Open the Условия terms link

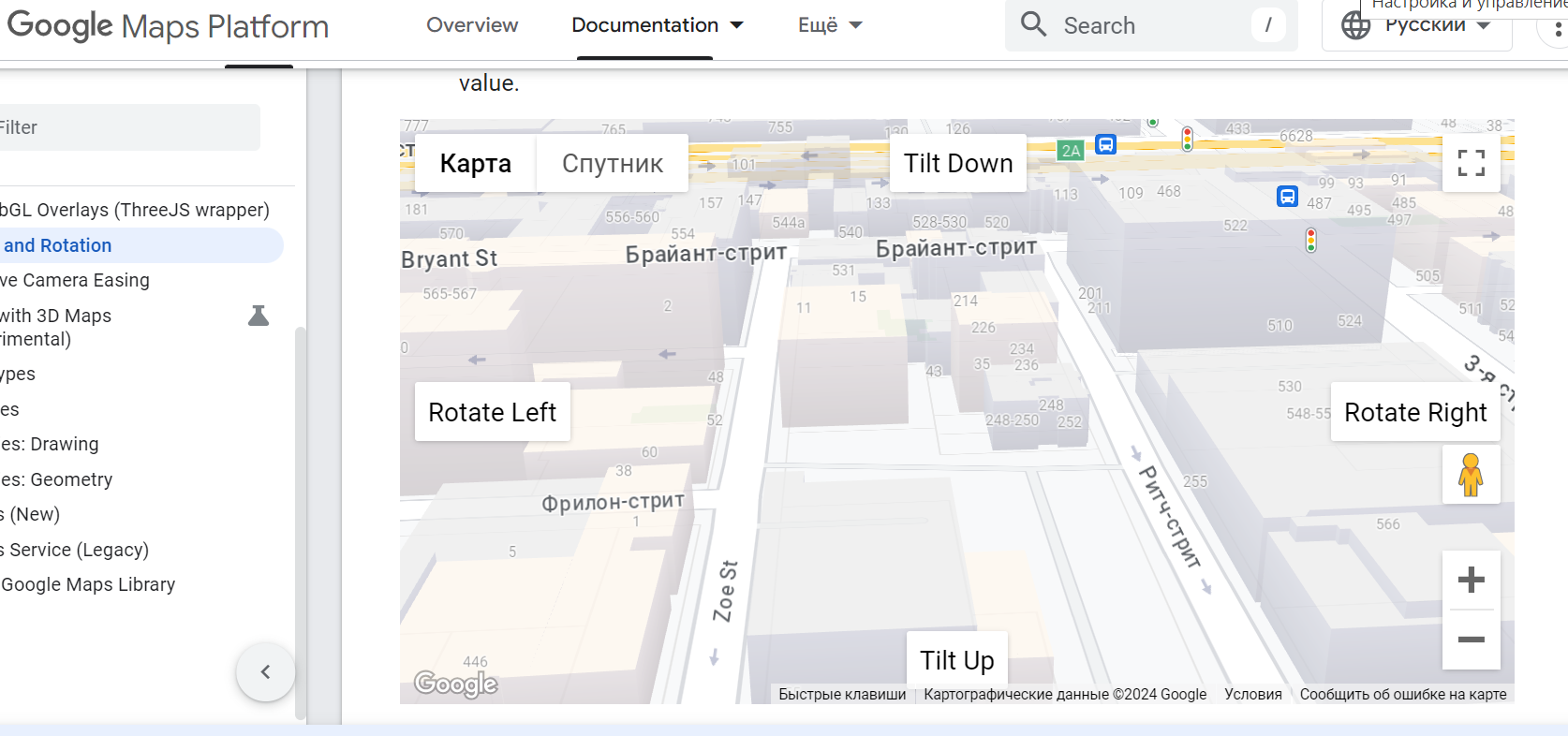[x=1253, y=694]
